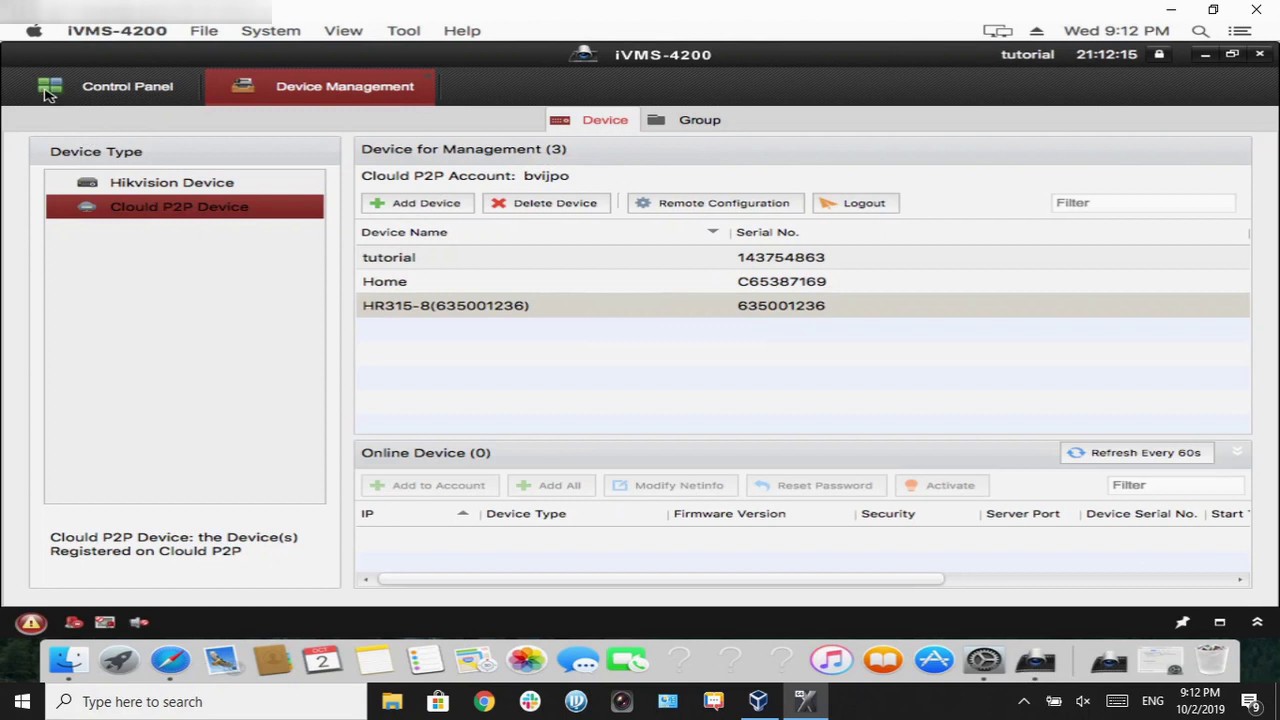
Task: Select the HR315-8(635001236) device row
Action: (803, 305)
